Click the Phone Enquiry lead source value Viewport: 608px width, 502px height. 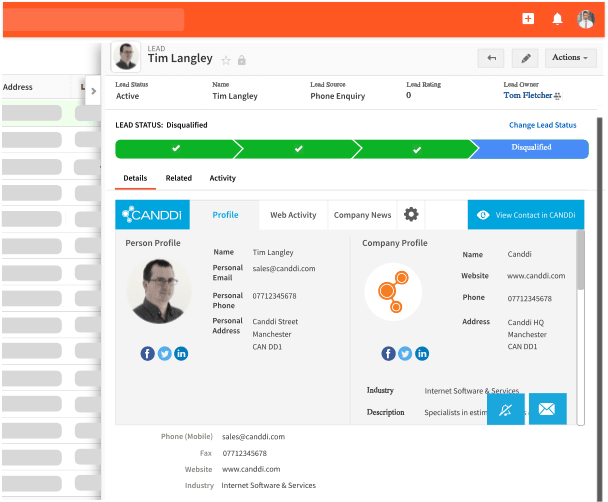point(337,96)
